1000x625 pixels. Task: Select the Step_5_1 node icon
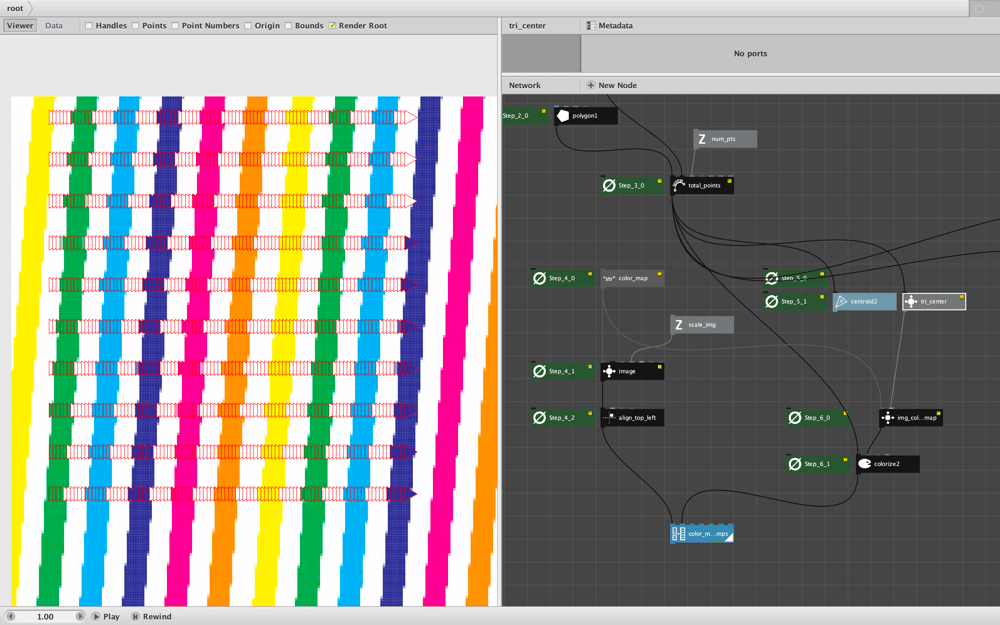(772, 302)
